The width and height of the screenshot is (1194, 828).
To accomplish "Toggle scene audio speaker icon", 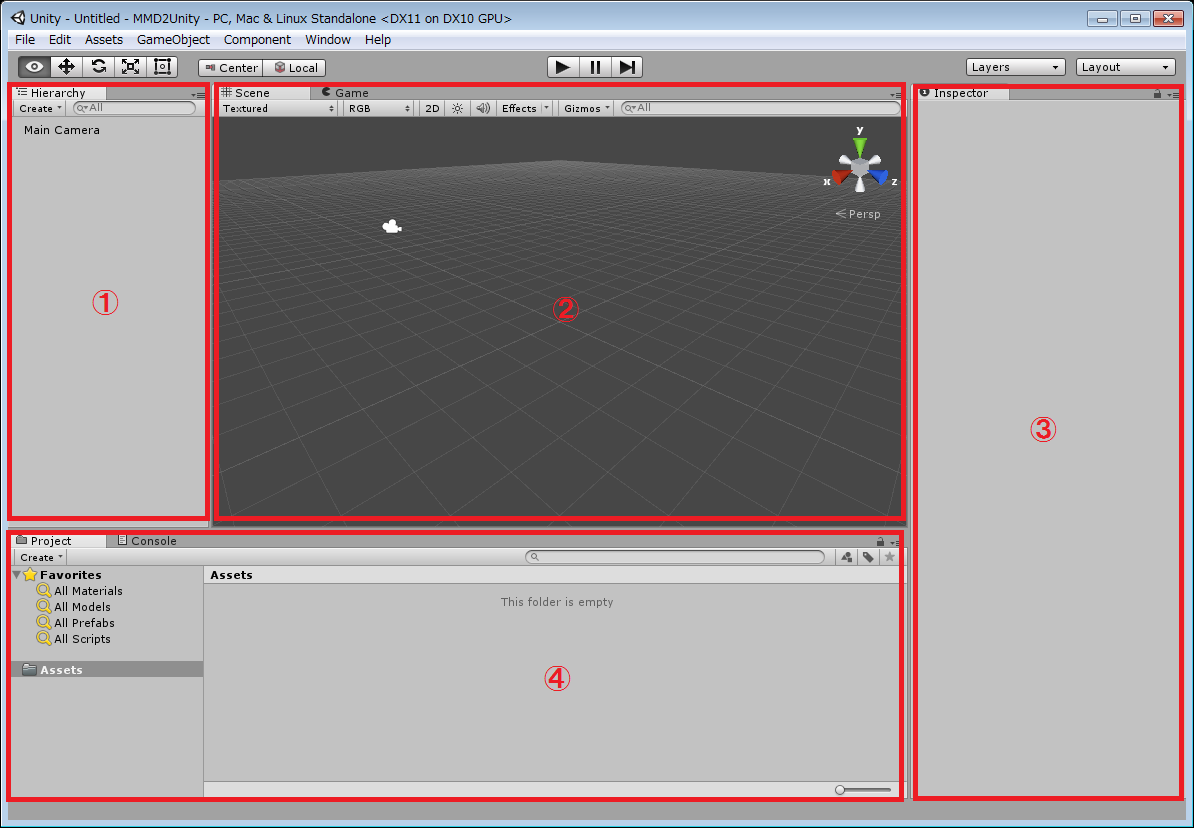I will tap(483, 108).
